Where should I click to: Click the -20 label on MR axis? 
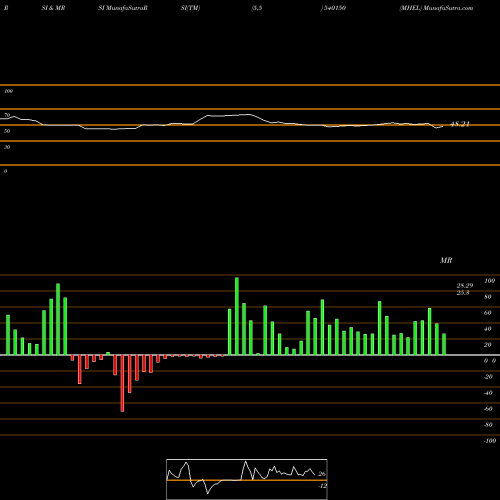[488, 377]
